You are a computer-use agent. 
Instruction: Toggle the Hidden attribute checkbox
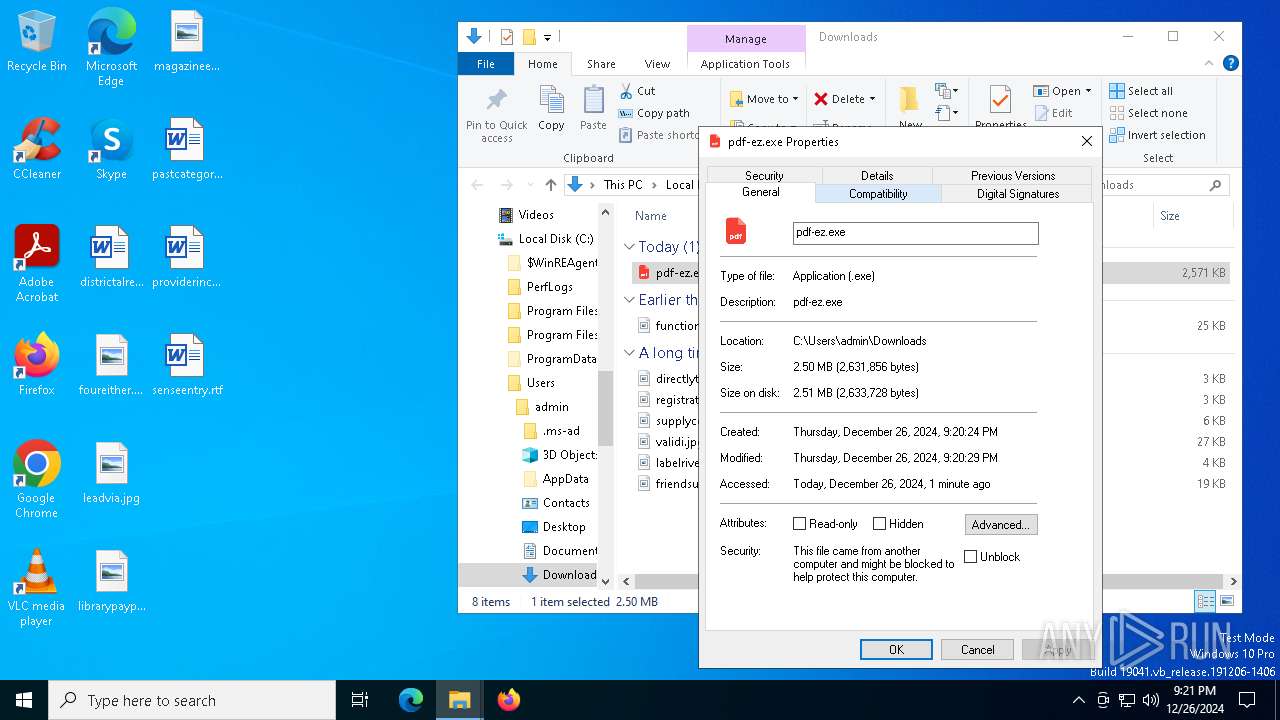pyautogui.click(x=879, y=524)
